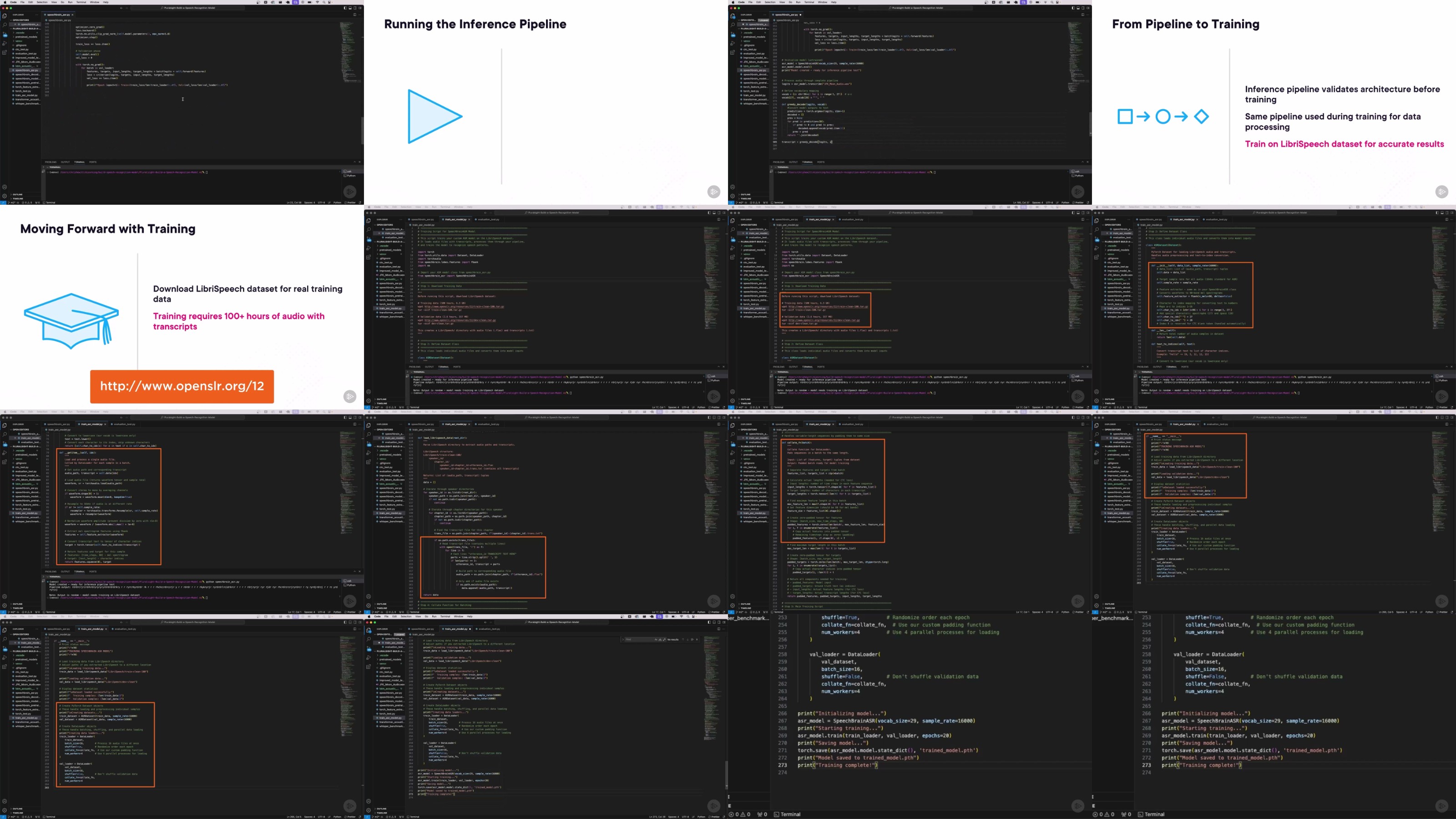
Task: Expand the Toggle Replace chevron beside Find field
Action: point(623,640)
